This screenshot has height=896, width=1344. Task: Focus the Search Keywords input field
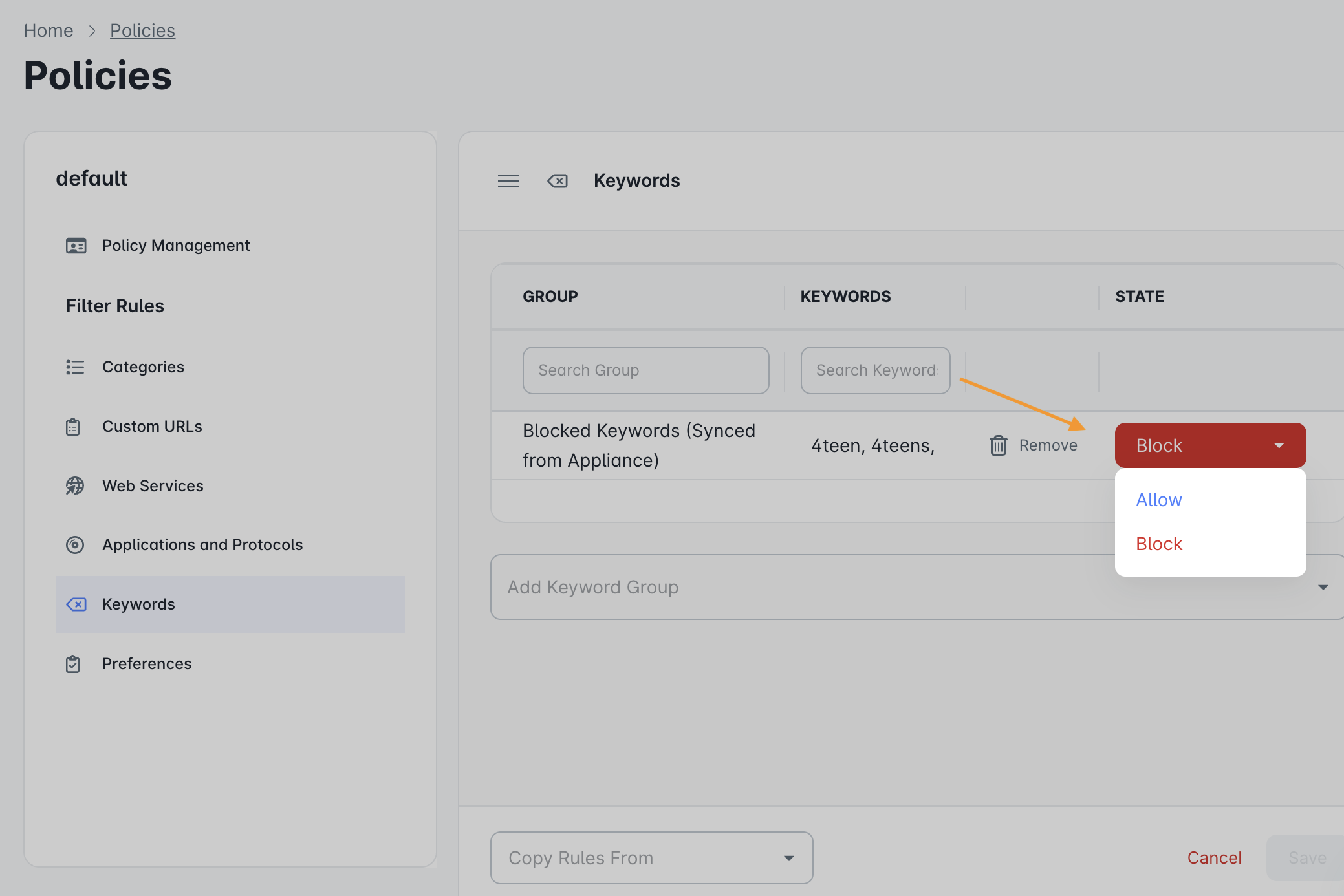[875, 370]
